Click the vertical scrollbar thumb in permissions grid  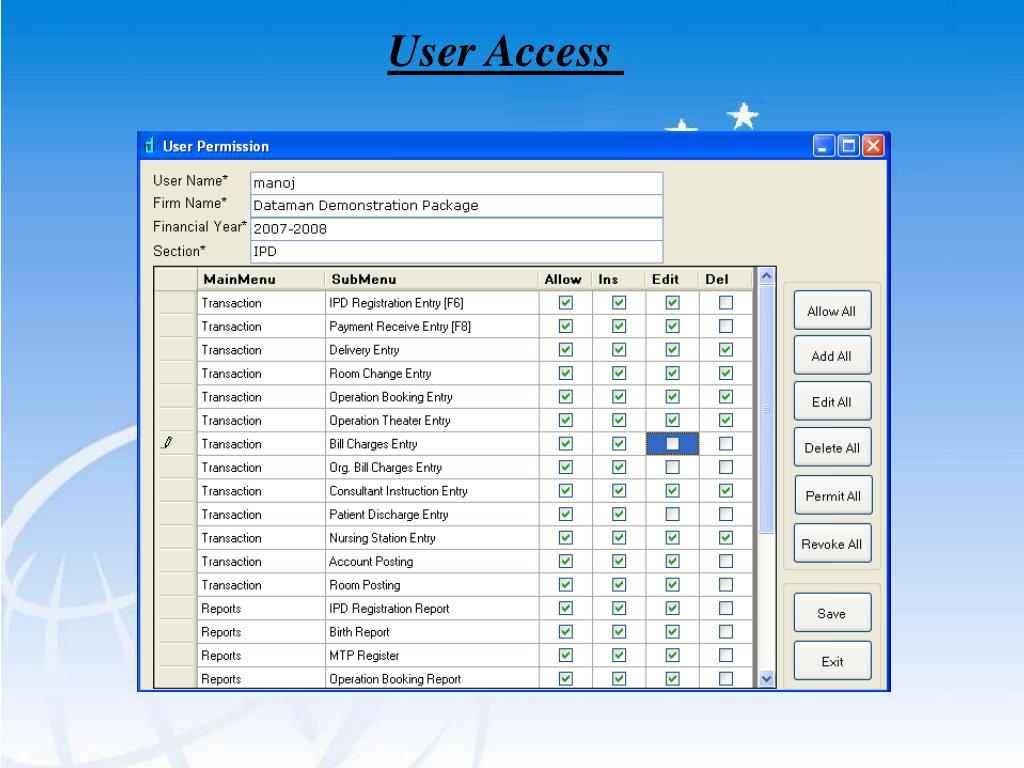767,409
